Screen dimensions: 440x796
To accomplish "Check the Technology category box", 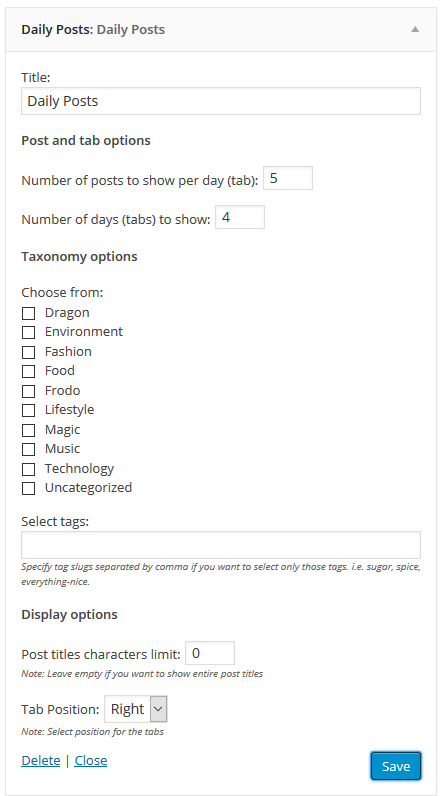I will click(28, 469).
